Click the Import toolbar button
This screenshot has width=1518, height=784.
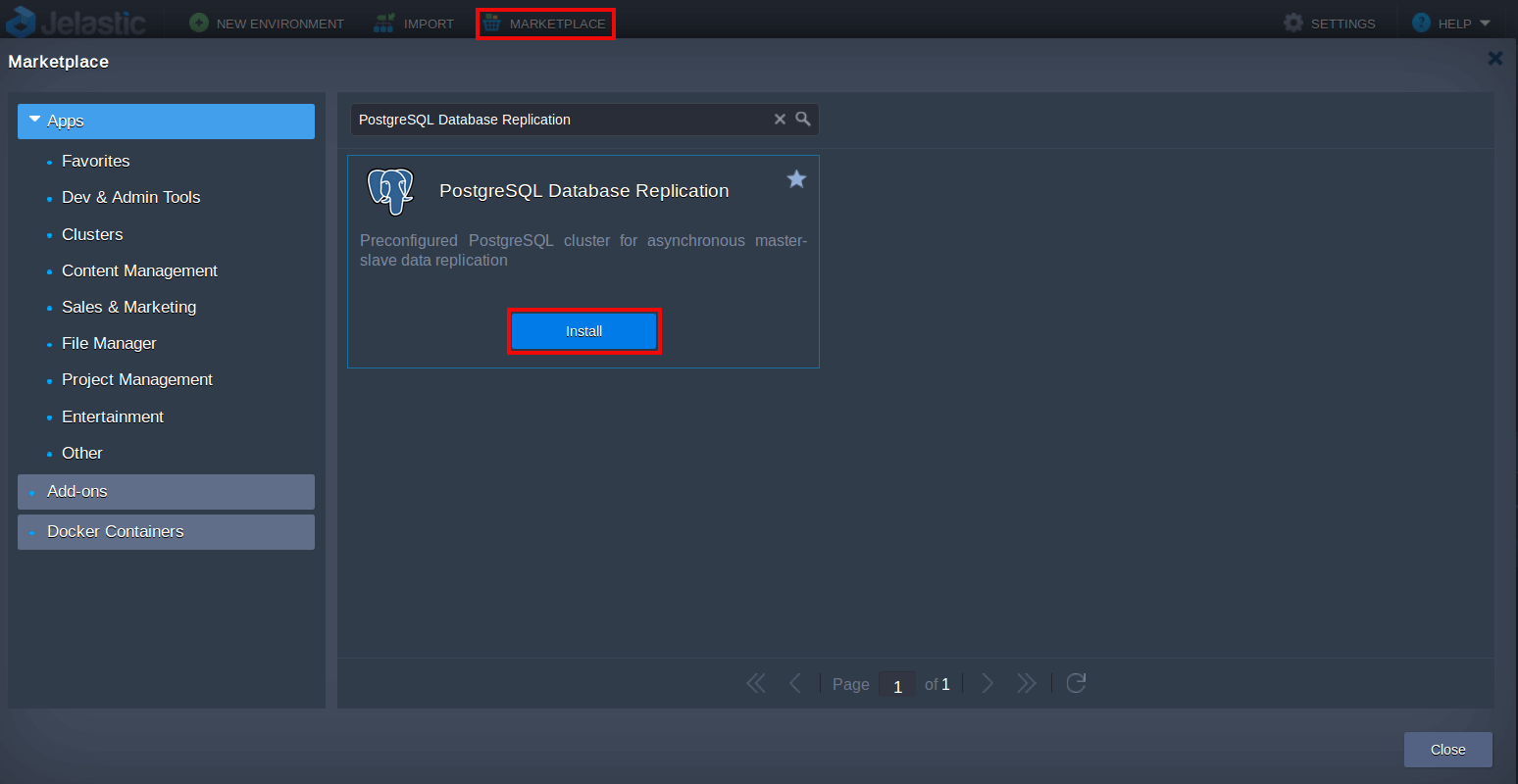pos(414,23)
